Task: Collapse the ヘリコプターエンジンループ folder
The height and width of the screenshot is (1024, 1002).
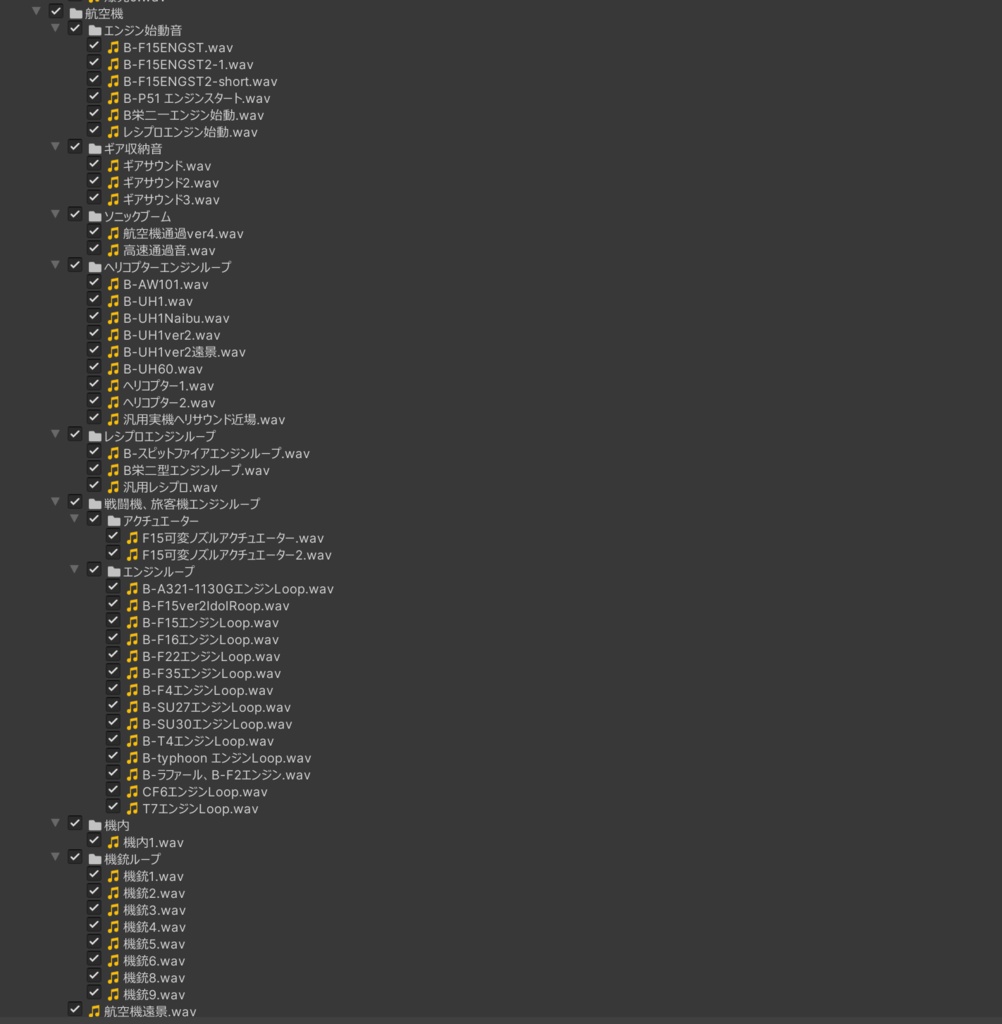Action: pyautogui.click(x=56, y=264)
